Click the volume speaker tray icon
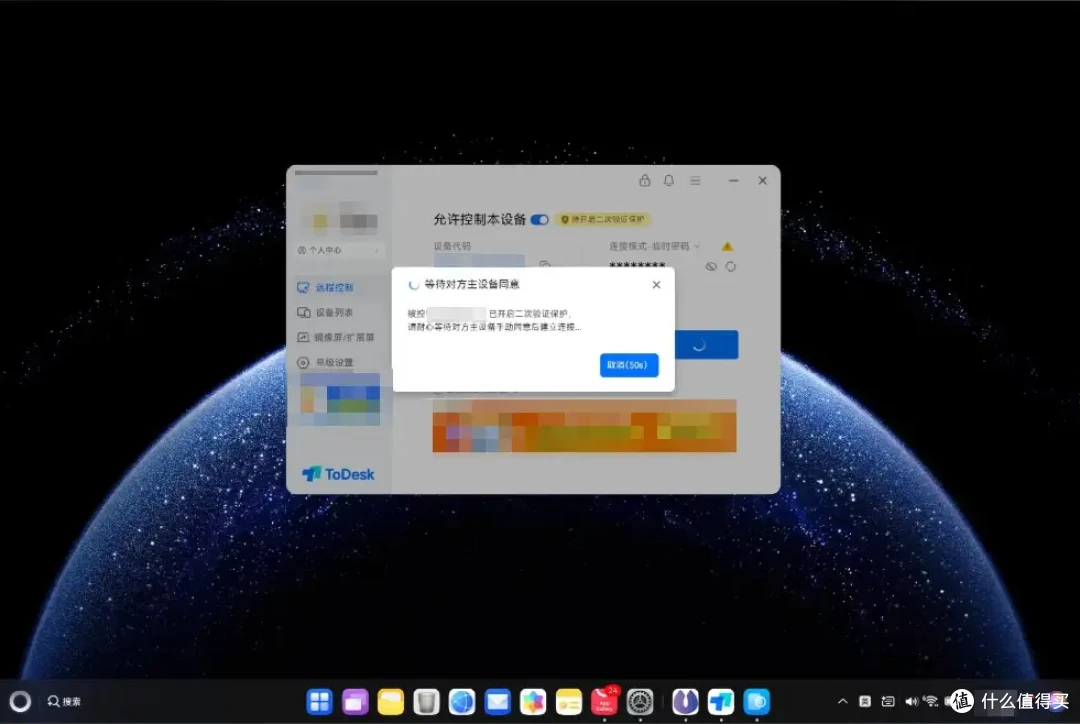This screenshot has width=1080, height=724. click(911, 701)
